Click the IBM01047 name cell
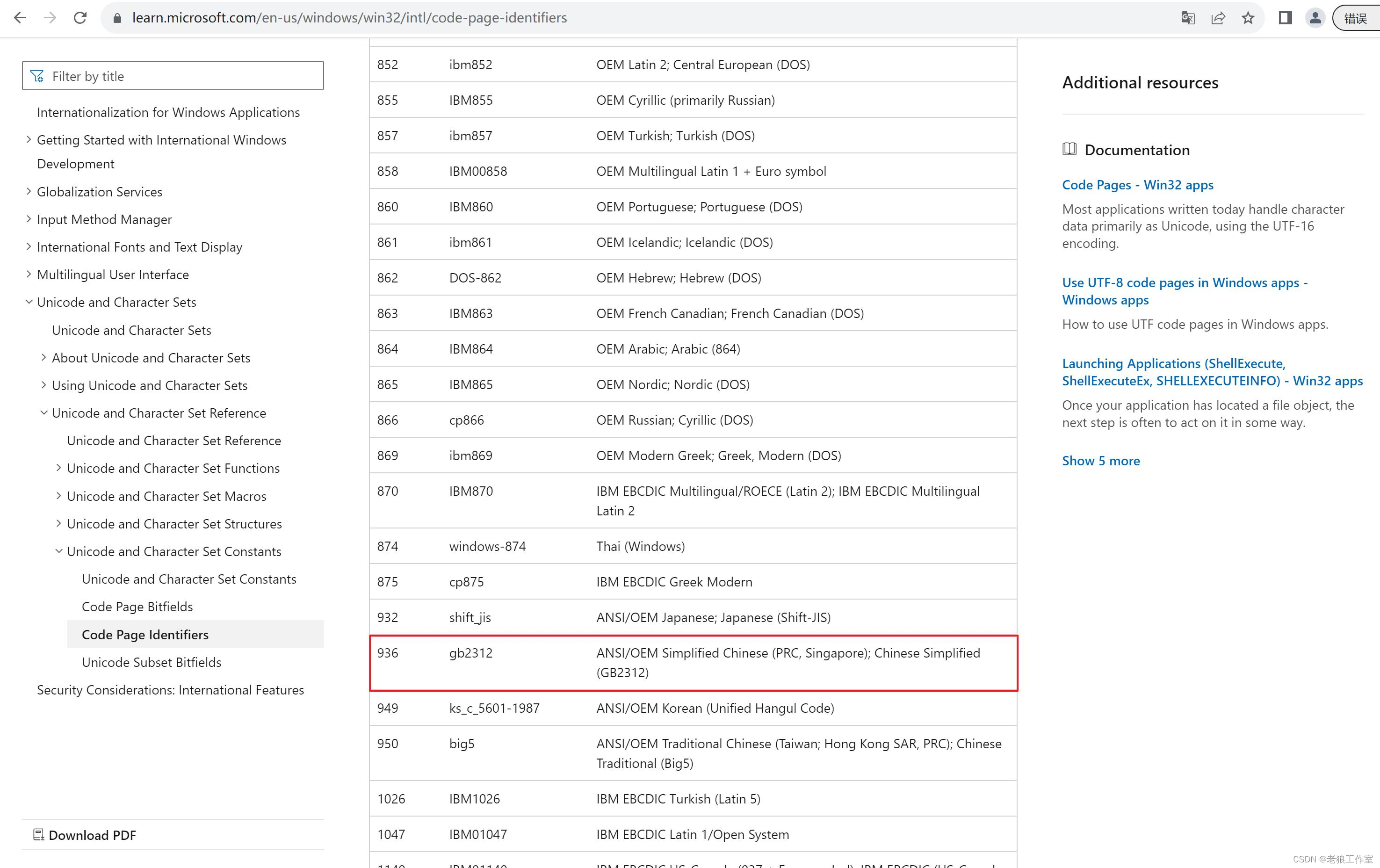Screen dimensions: 1380x868 (478, 834)
